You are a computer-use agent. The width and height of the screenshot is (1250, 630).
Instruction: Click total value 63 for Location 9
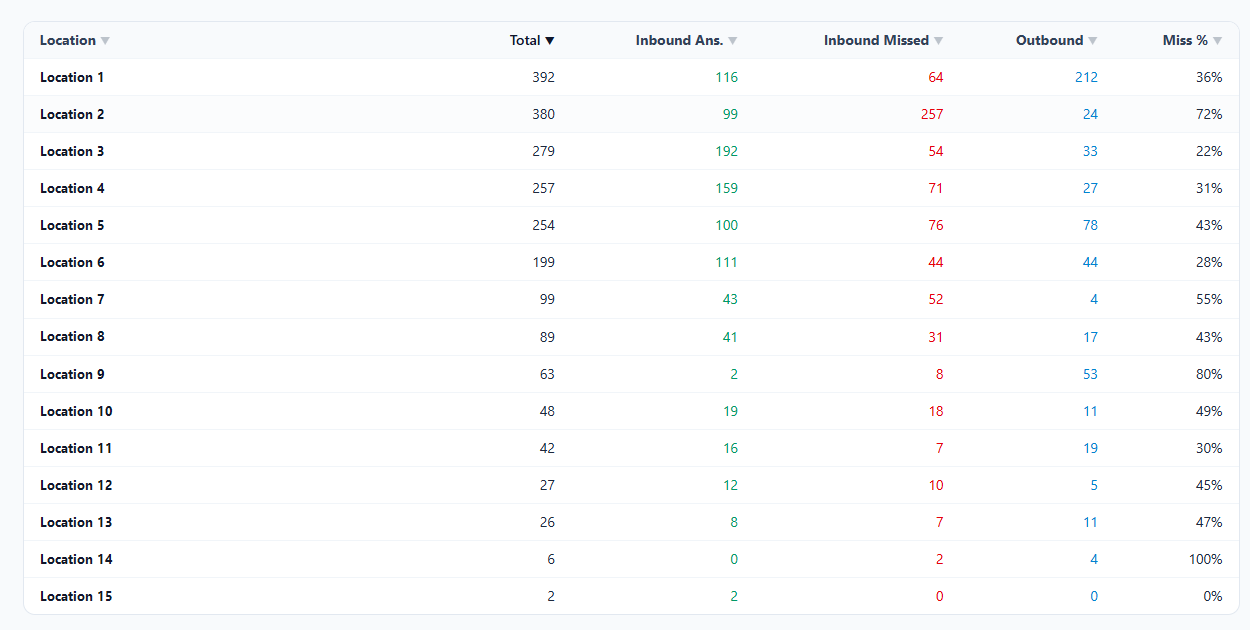547,374
